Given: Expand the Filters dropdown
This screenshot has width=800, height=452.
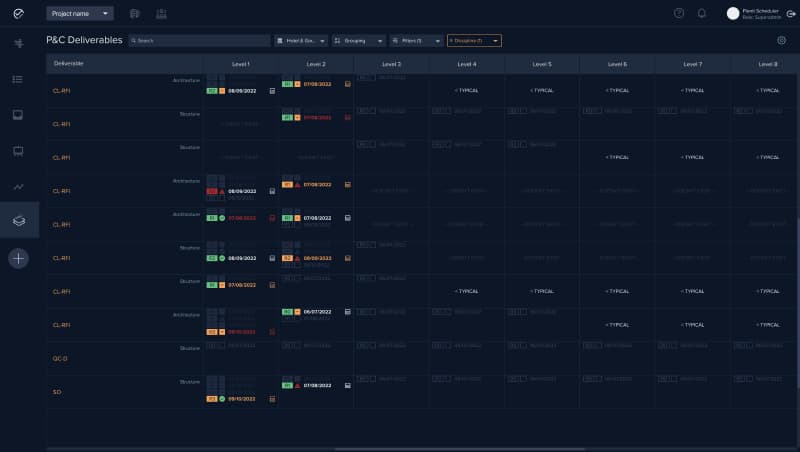Looking at the screenshot, I should (416, 41).
